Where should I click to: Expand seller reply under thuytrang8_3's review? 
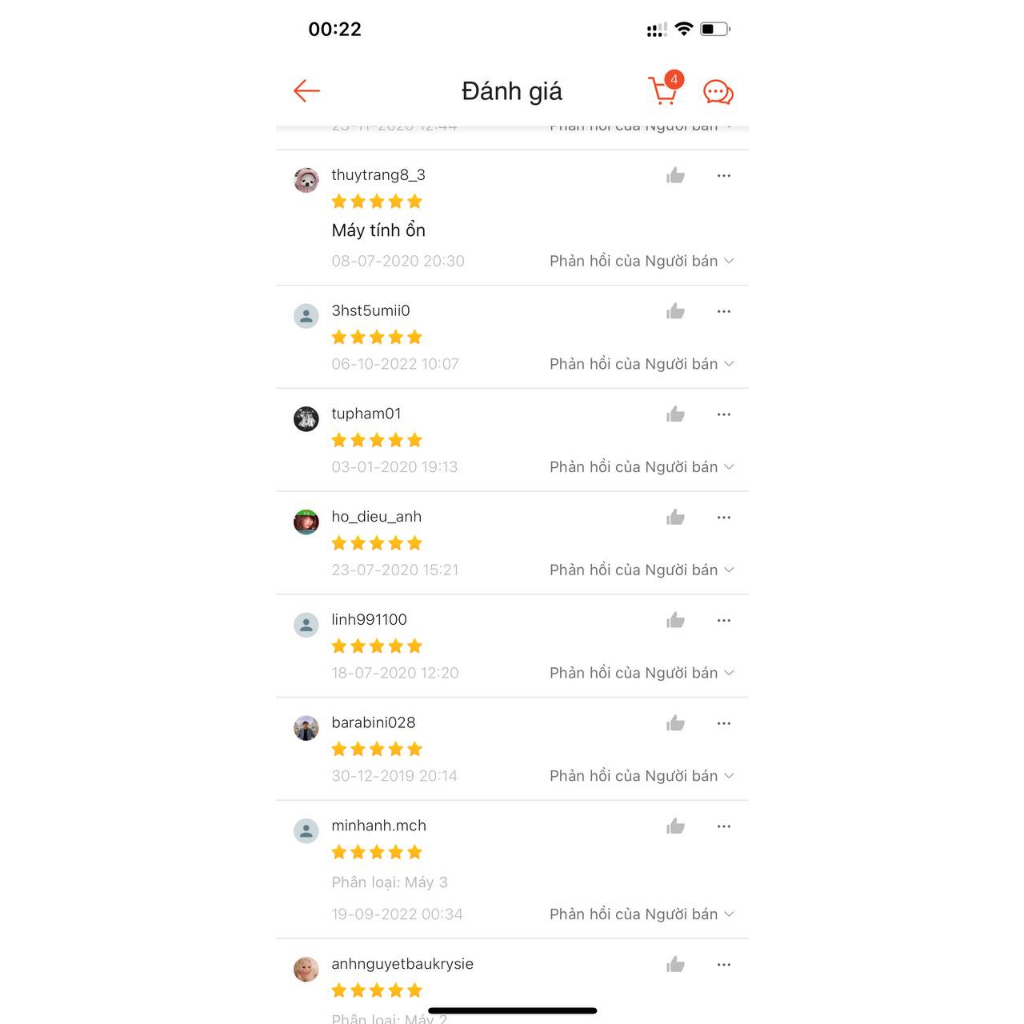point(641,261)
